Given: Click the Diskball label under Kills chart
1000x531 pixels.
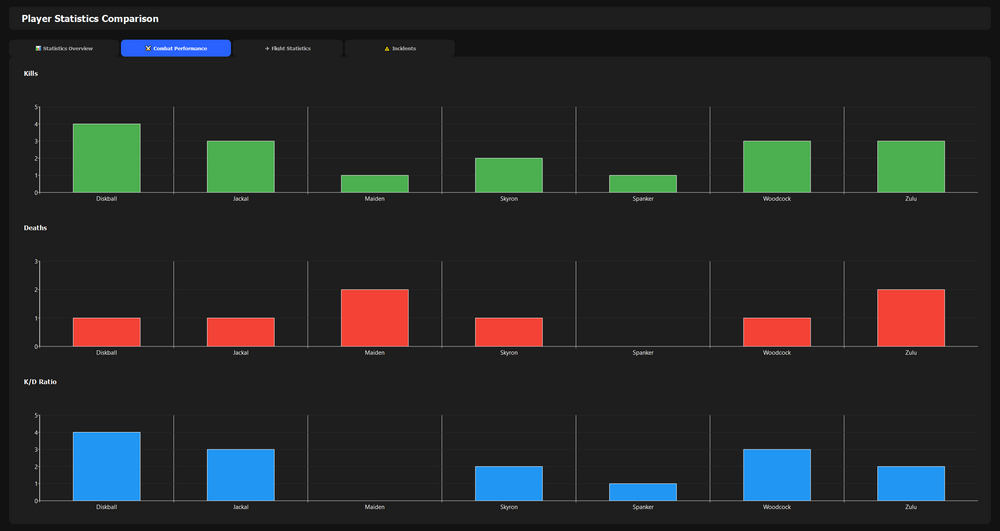Looking at the screenshot, I should click(107, 199).
